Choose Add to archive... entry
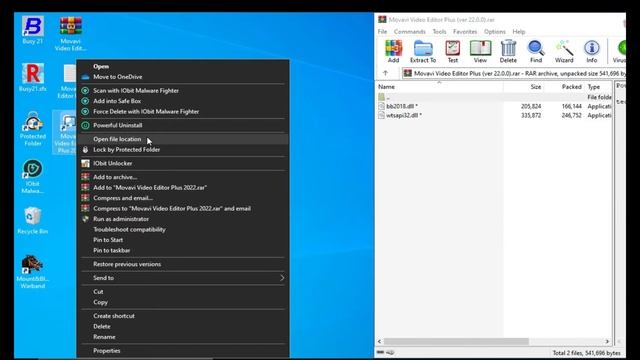Image resolution: width=640 pixels, height=360 pixels. coord(183,177)
